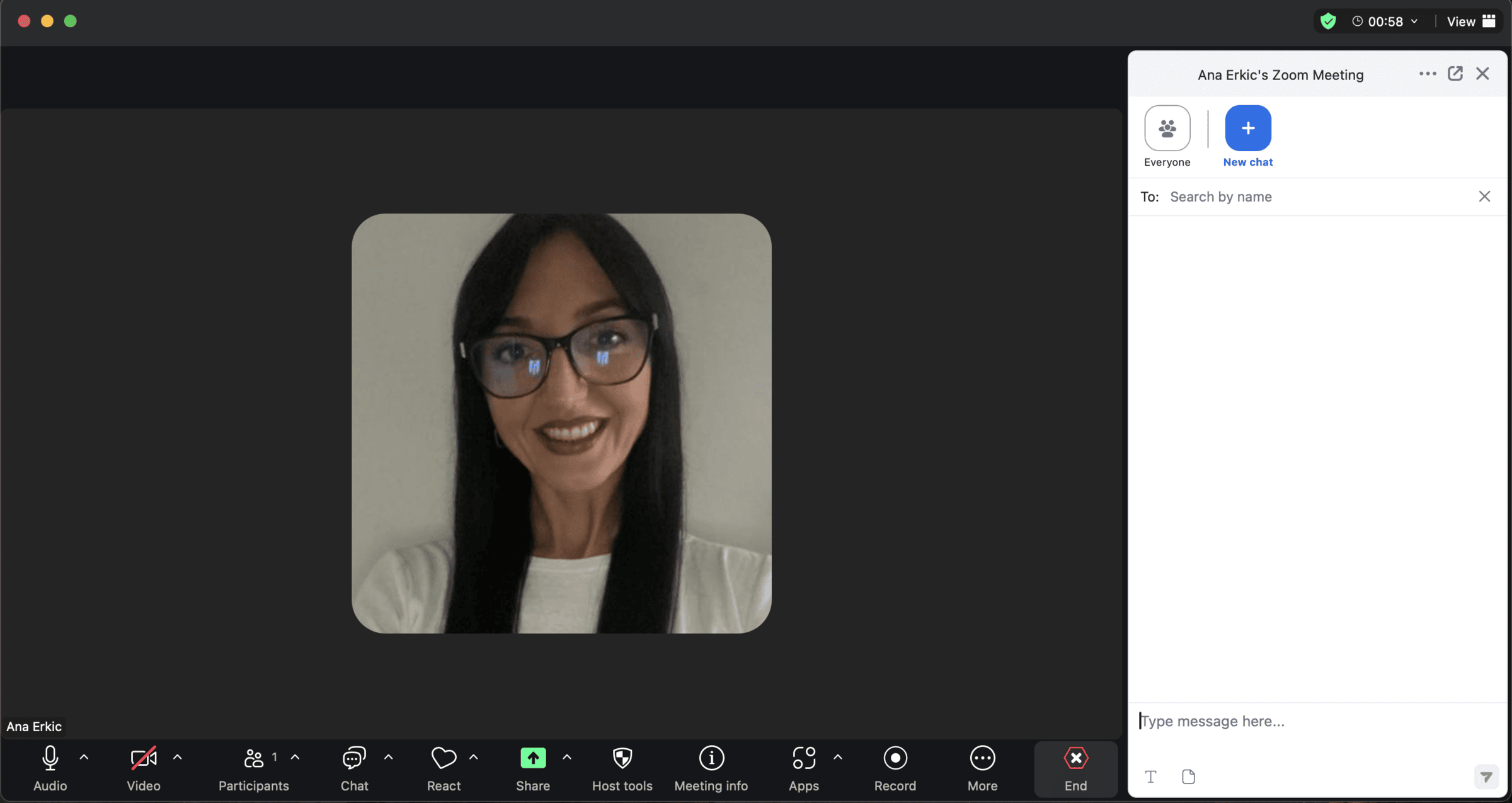Open chat panel three-dot options

[x=1428, y=74]
